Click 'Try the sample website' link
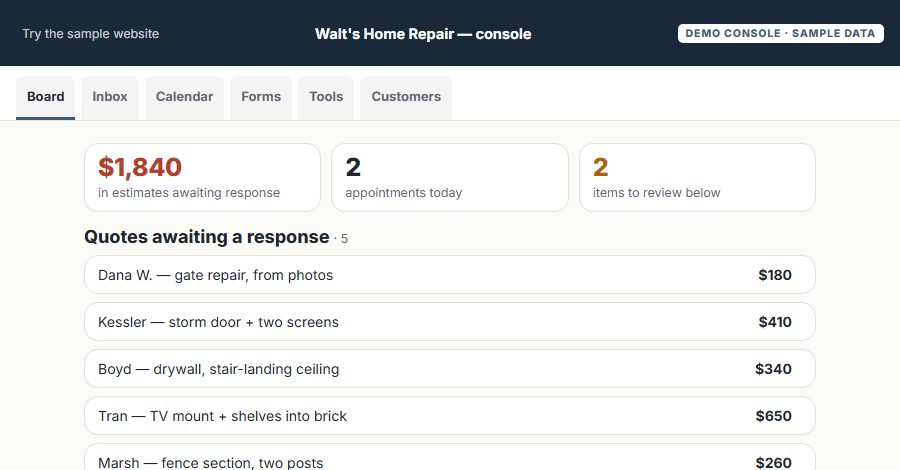 pyautogui.click(x=91, y=34)
